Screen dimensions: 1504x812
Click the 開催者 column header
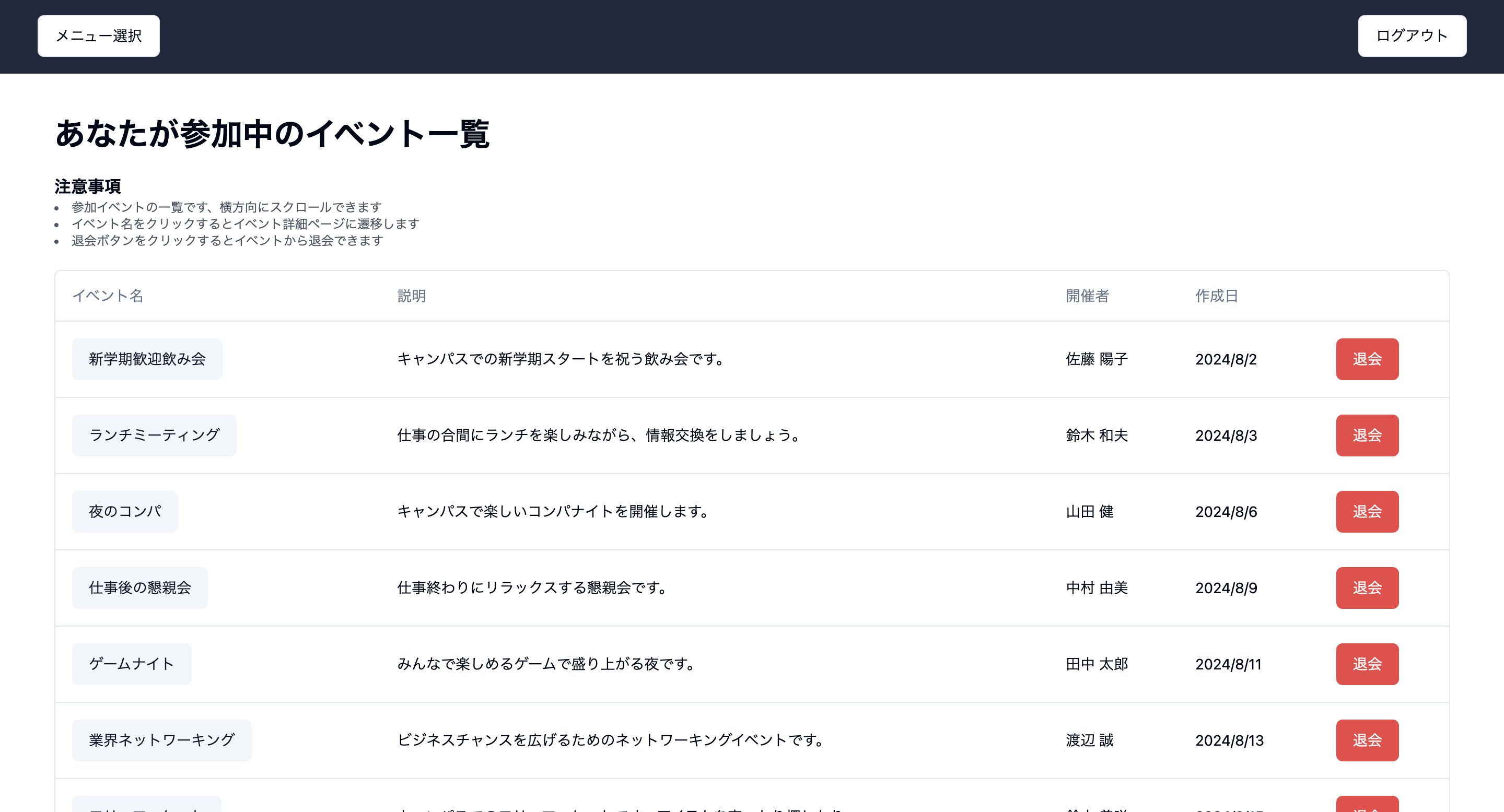click(1087, 296)
